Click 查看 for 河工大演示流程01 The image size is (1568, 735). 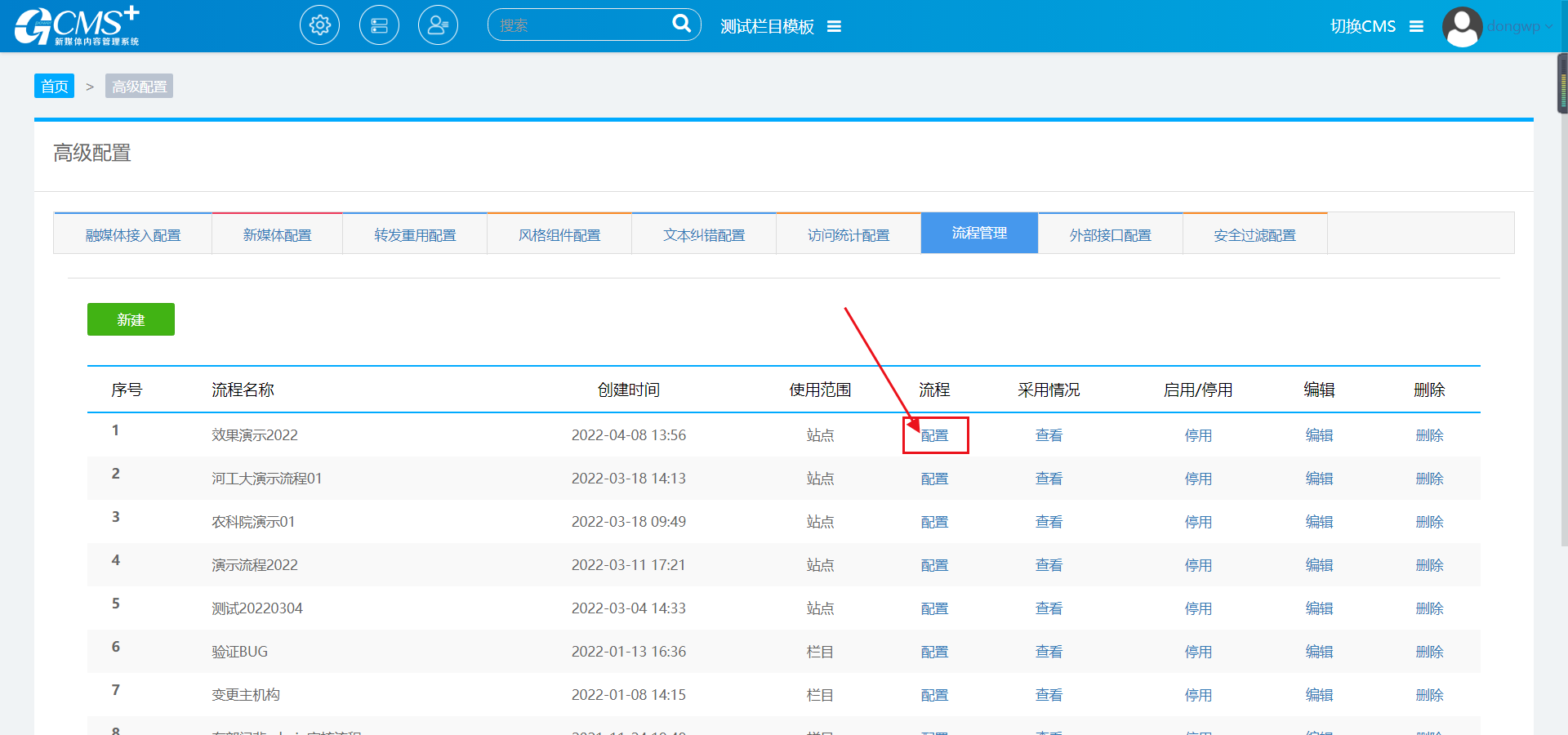(x=1049, y=479)
